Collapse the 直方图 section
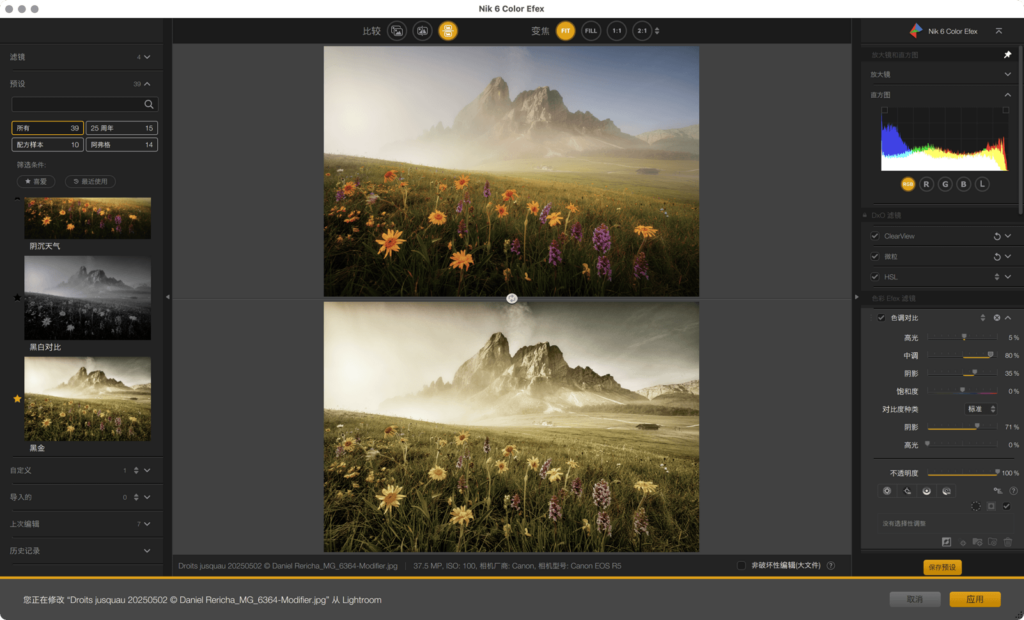This screenshot has width=1024, height=620. click(1008, 95)
